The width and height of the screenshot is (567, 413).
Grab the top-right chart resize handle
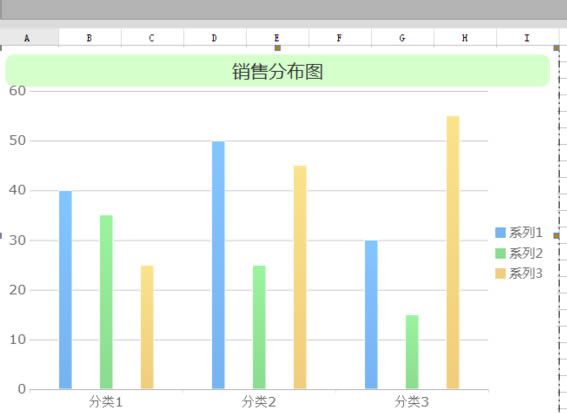point(557,48)
